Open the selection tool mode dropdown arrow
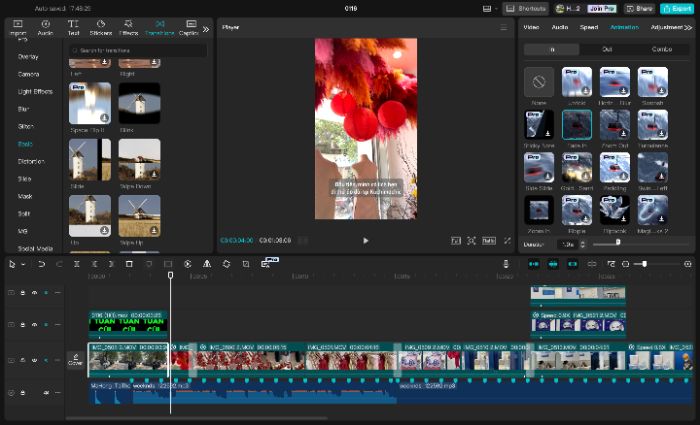This screenshot has height=425, width=700. (23, 264)
